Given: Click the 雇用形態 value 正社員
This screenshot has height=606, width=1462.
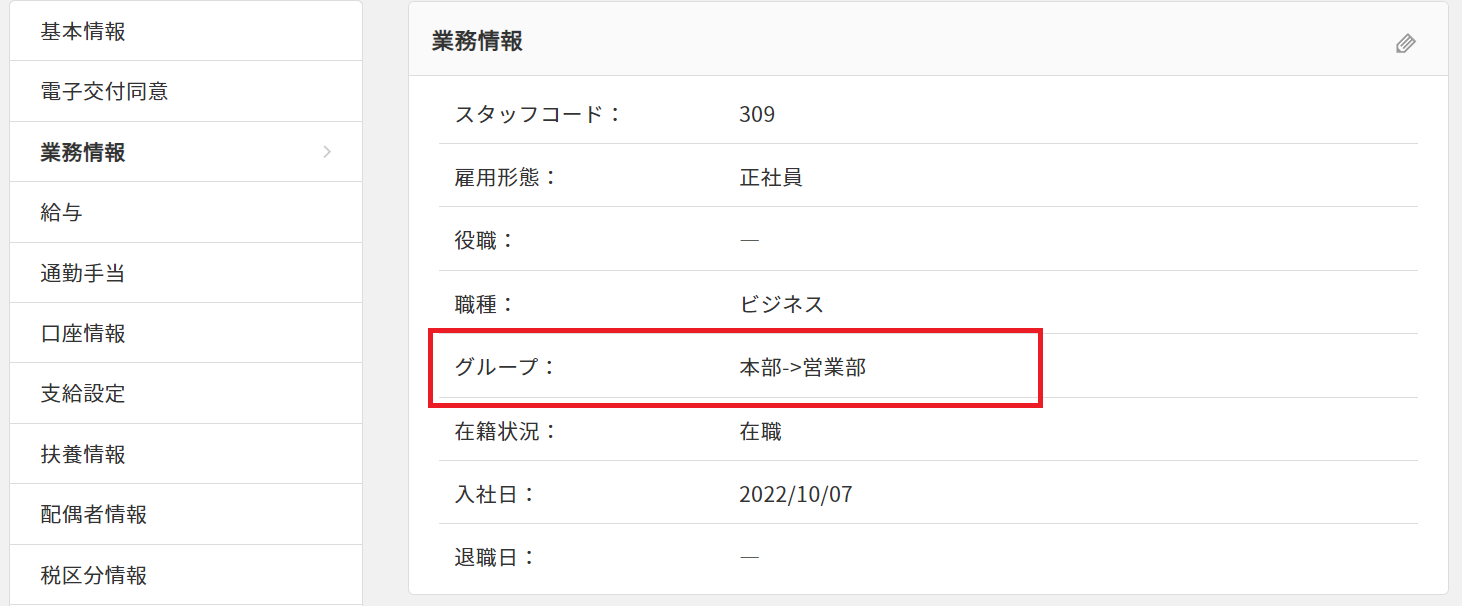Looking at the screenshot, I should coord(771,178).
